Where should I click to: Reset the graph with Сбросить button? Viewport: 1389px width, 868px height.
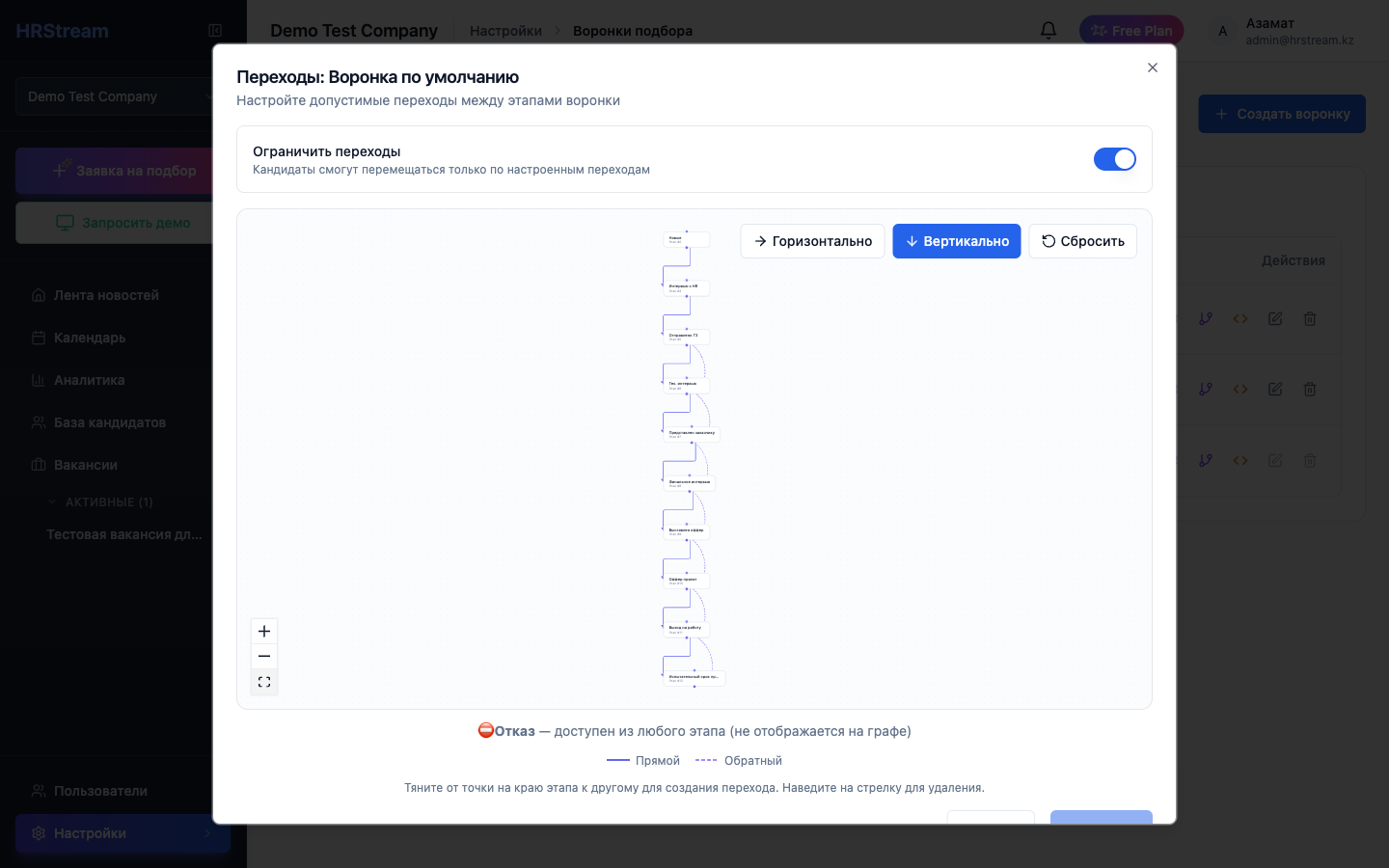click(x=1082, y=241)
